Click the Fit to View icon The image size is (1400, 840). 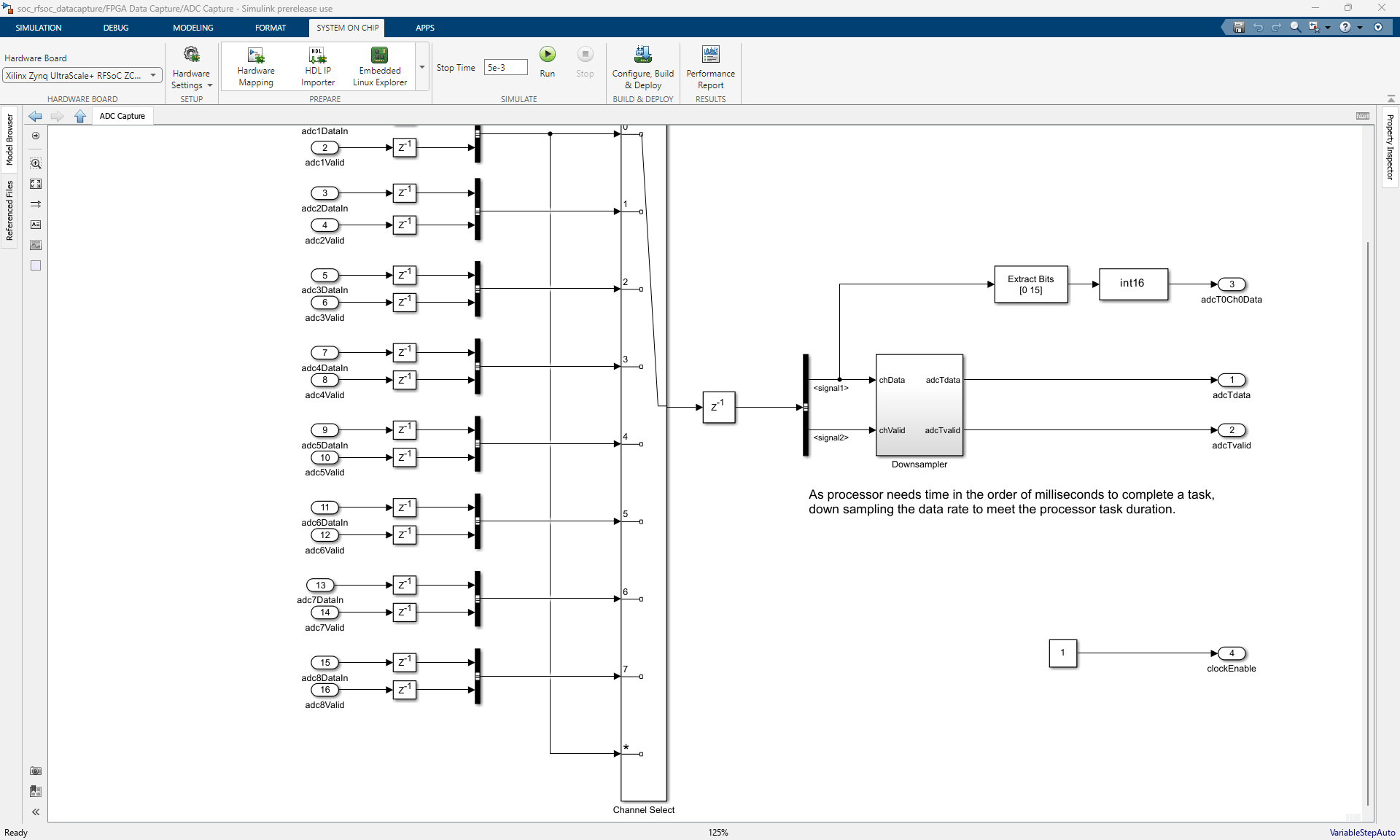tap(36, 184)
